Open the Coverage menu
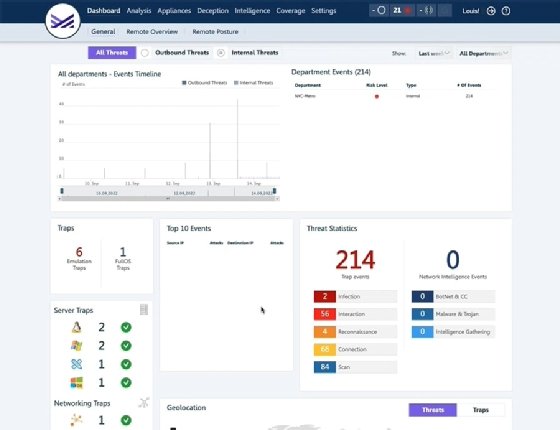The height and width of the screenshot is (430, 560). pyautogui.click(x=291, y=11)
